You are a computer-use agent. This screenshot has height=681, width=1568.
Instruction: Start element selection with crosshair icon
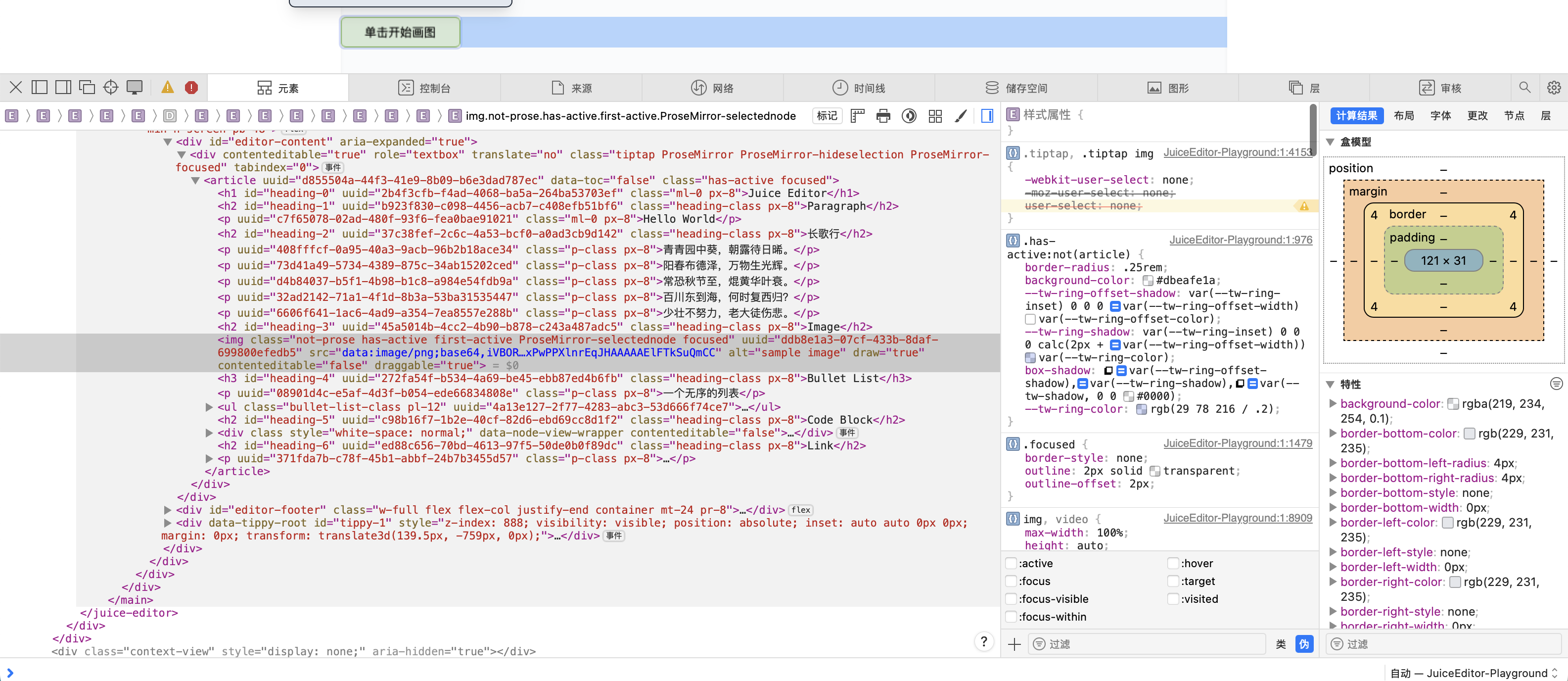111,88
